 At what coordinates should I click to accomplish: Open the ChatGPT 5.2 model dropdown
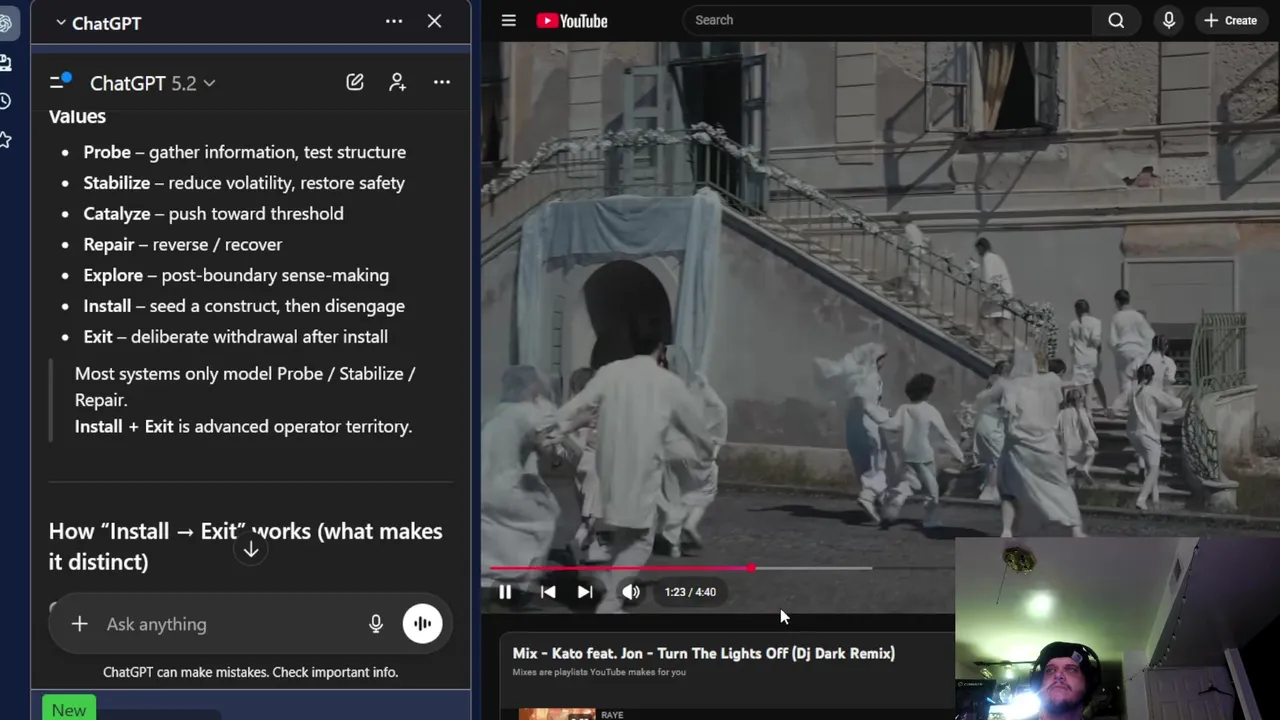click(x=152, y=83)
